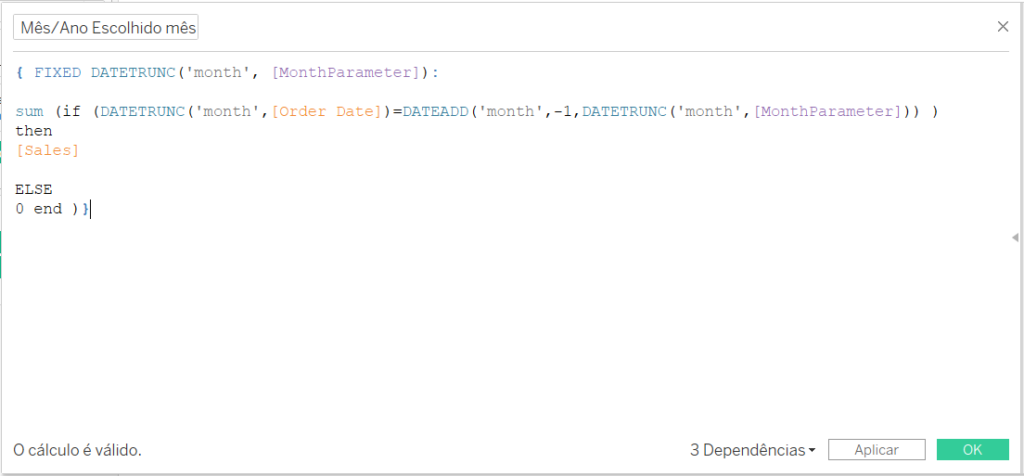Expand the function reference panel arrow
Screen dimensions: 1024x476
point(1016,237)
